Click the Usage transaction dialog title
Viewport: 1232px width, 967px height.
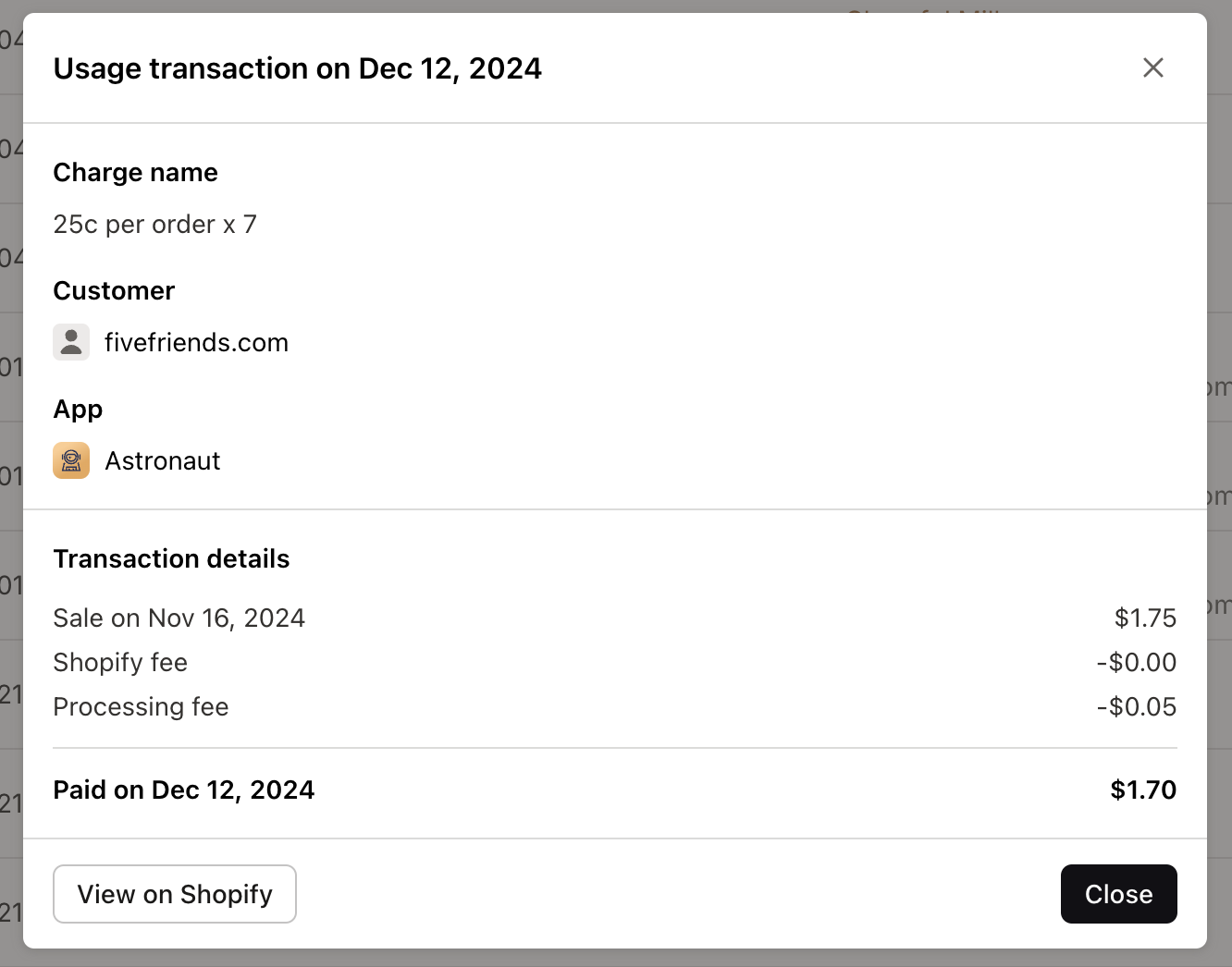[297, 68]
